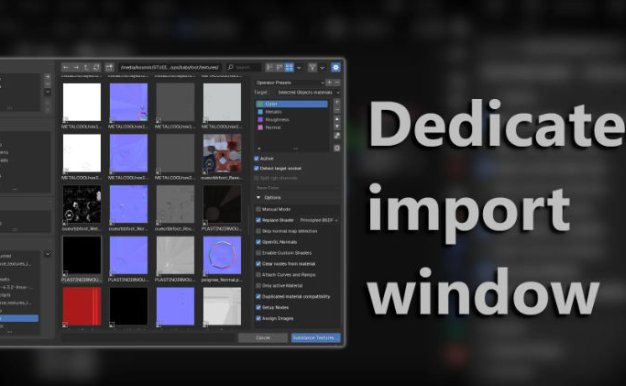Open the Operator Presets dropdown
Screen dimensions: 626x386
click(290, 83)
